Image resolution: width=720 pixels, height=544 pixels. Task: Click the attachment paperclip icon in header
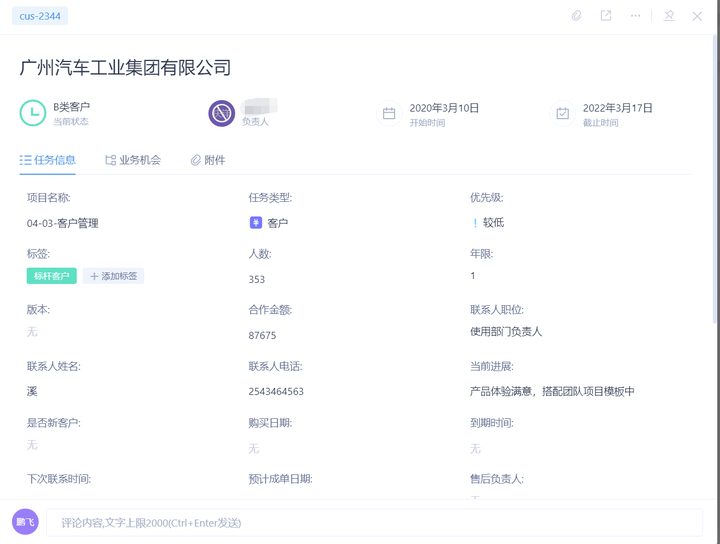click(x=576, y=16)
